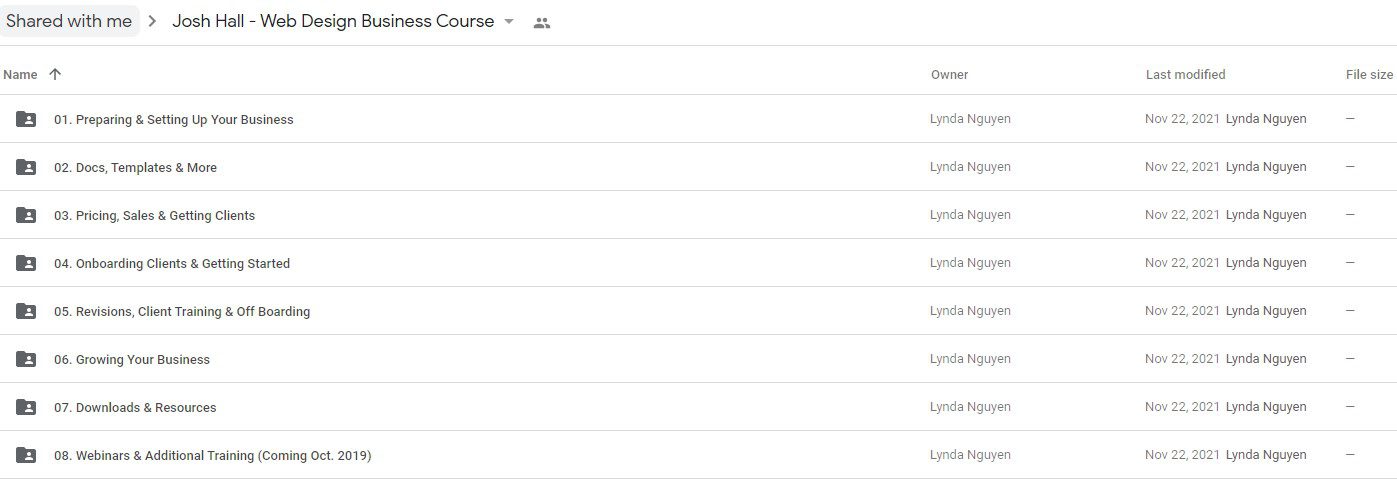Click folder icon beside 06. Growing Your Business
This screenshot has height=484, width=1397.
pos(26,359)
